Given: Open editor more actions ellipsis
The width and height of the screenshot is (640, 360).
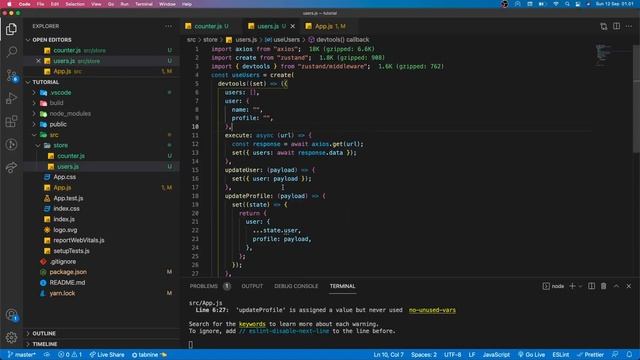Looking at the screenshot, I should click(629, 26).
